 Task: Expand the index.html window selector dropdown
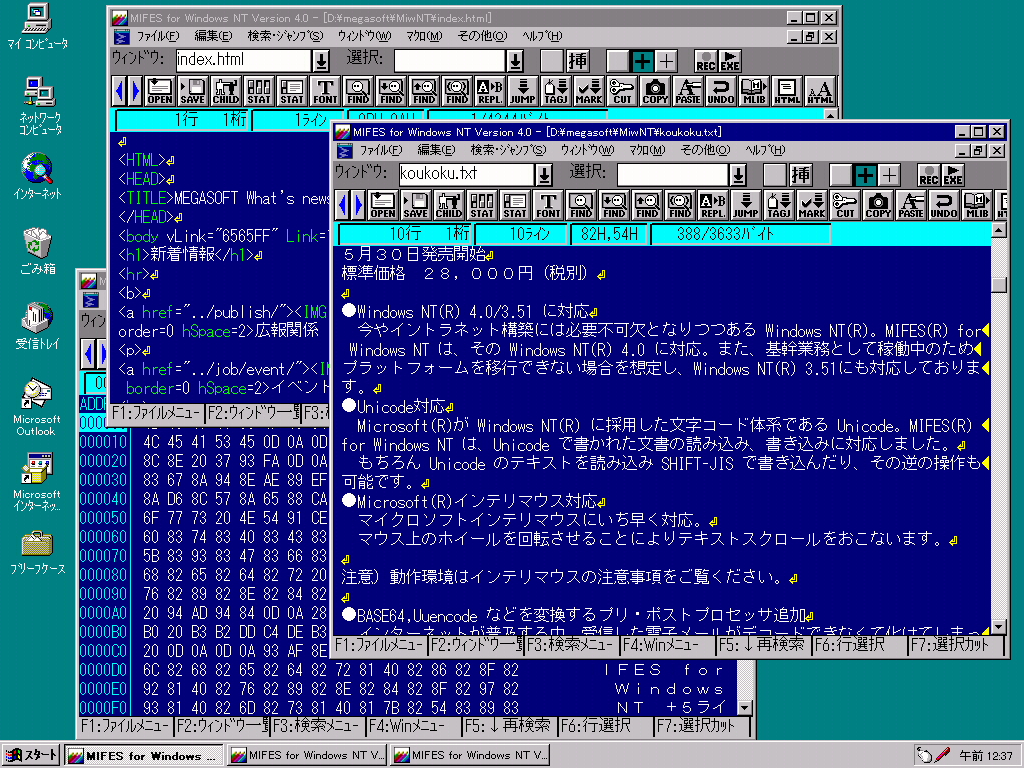[x=321, y=61]
